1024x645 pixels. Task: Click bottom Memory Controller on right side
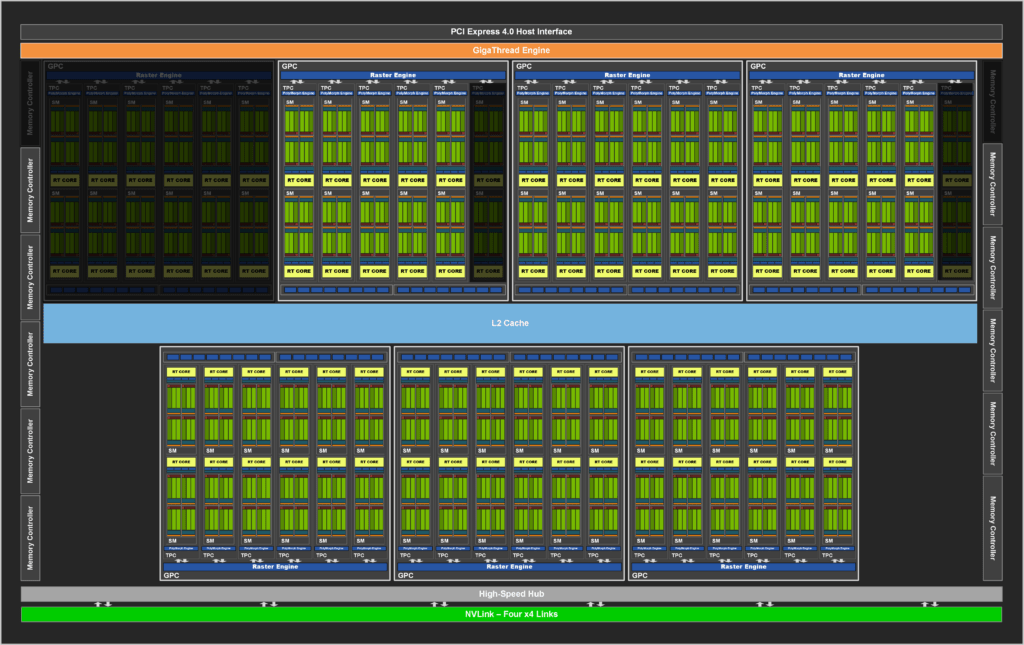point(993,528)
